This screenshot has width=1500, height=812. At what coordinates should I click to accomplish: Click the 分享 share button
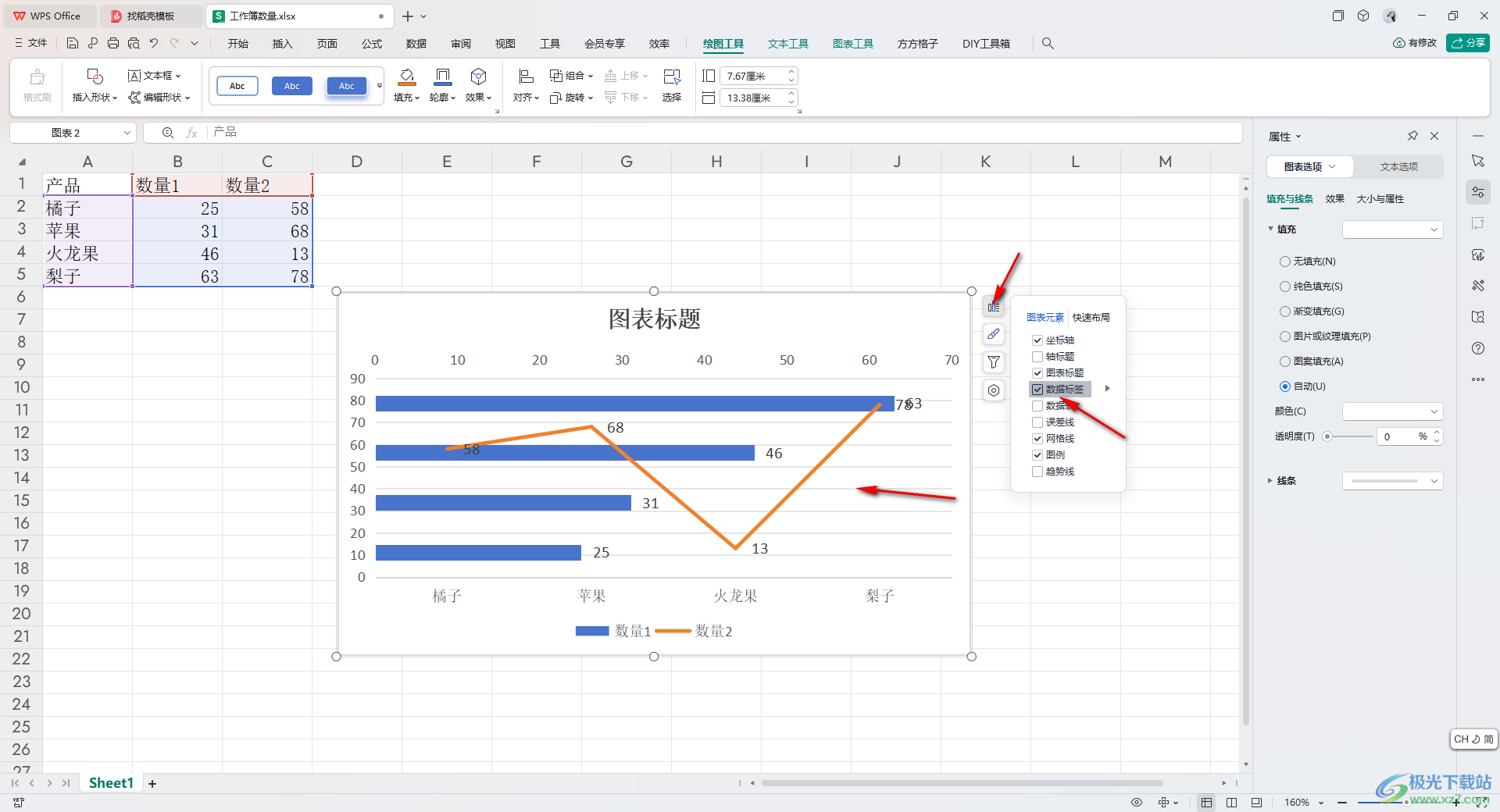1468,43
